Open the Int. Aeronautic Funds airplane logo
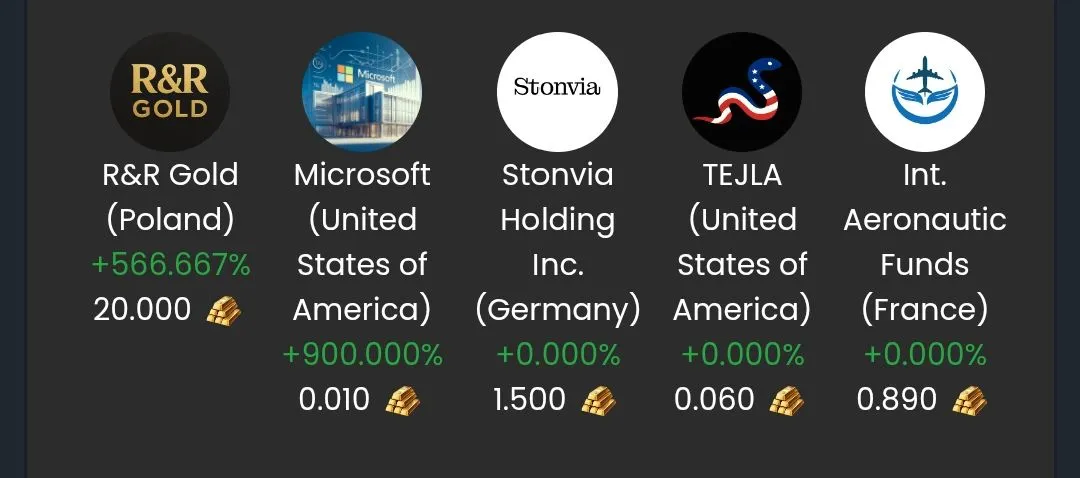Screen dimensions: 1080x478 coord(925,92)
